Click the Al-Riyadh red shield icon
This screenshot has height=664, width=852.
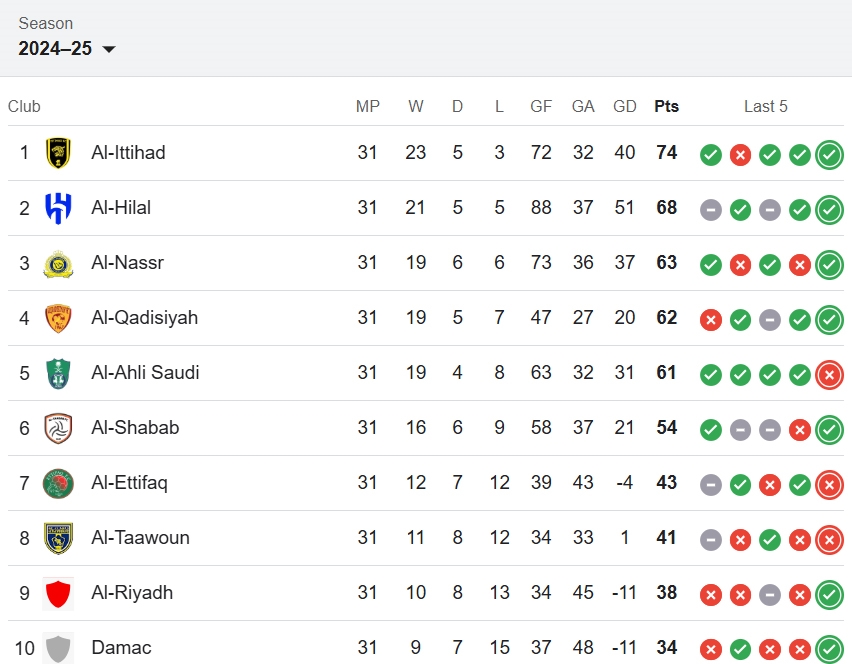58,593
